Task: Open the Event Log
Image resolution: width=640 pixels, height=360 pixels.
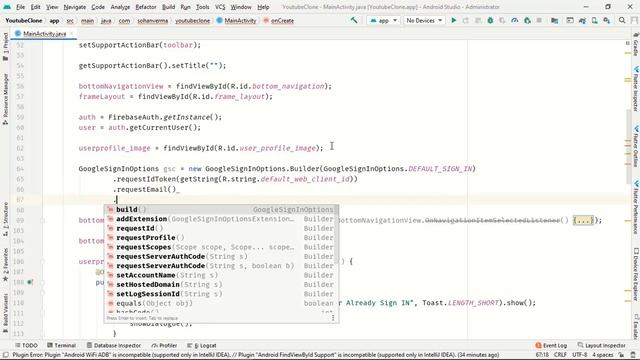Action: click(551, 345)
